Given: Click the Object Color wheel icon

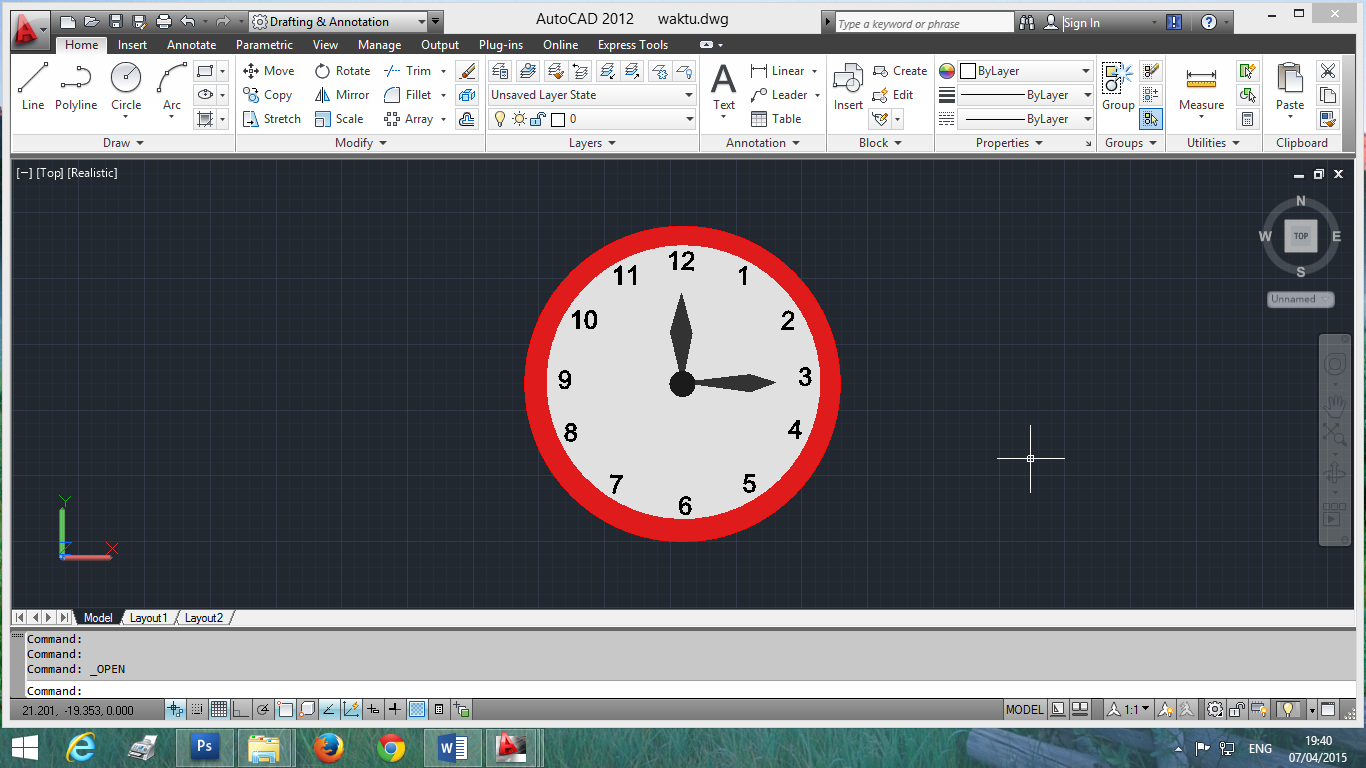Looking at the screenshot, I should click(946, 71).
